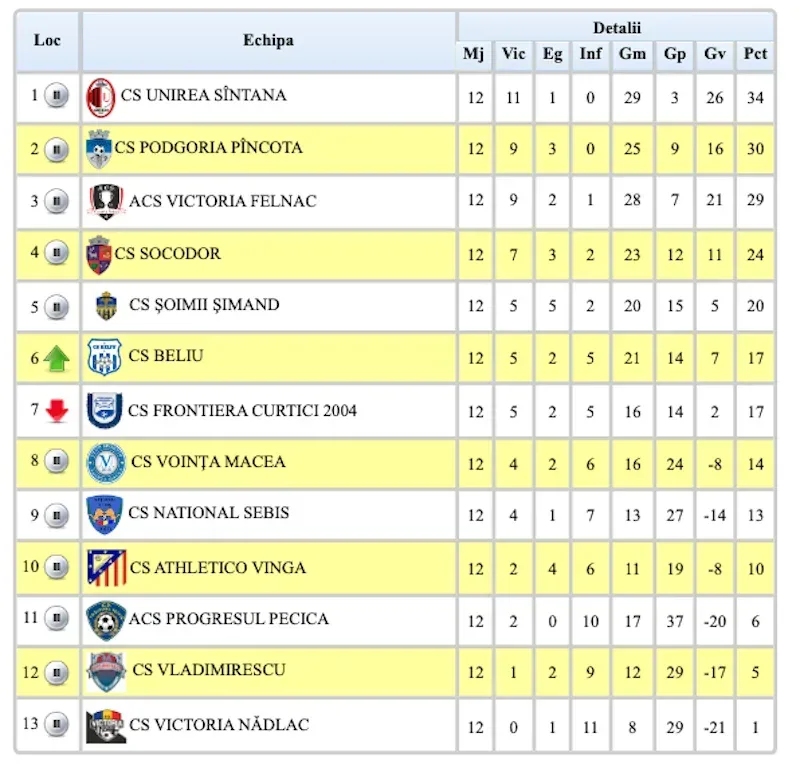This screenshot has width=800, height=764.
Task: Click the unchanged-position indicator next to rank 1
Action: point(56,95)
